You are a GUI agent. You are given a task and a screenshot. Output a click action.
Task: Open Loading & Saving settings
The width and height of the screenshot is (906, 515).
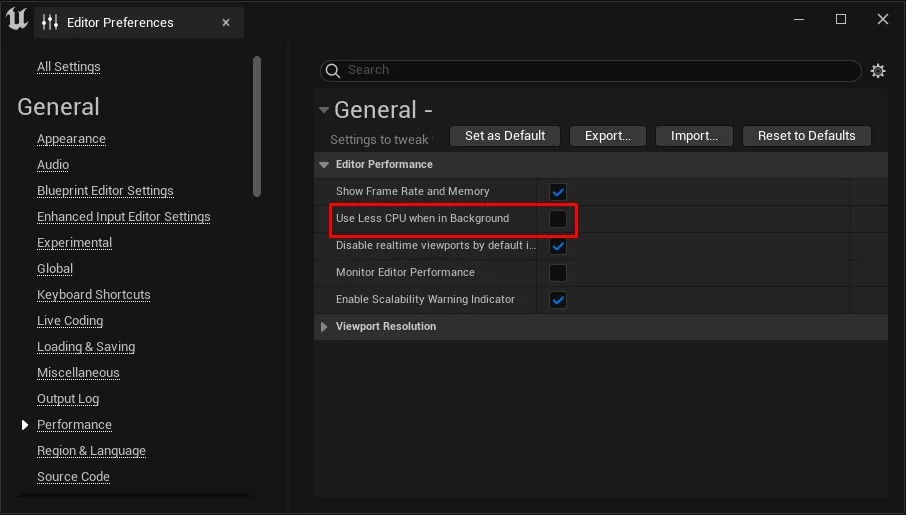(x=86, y=347)
